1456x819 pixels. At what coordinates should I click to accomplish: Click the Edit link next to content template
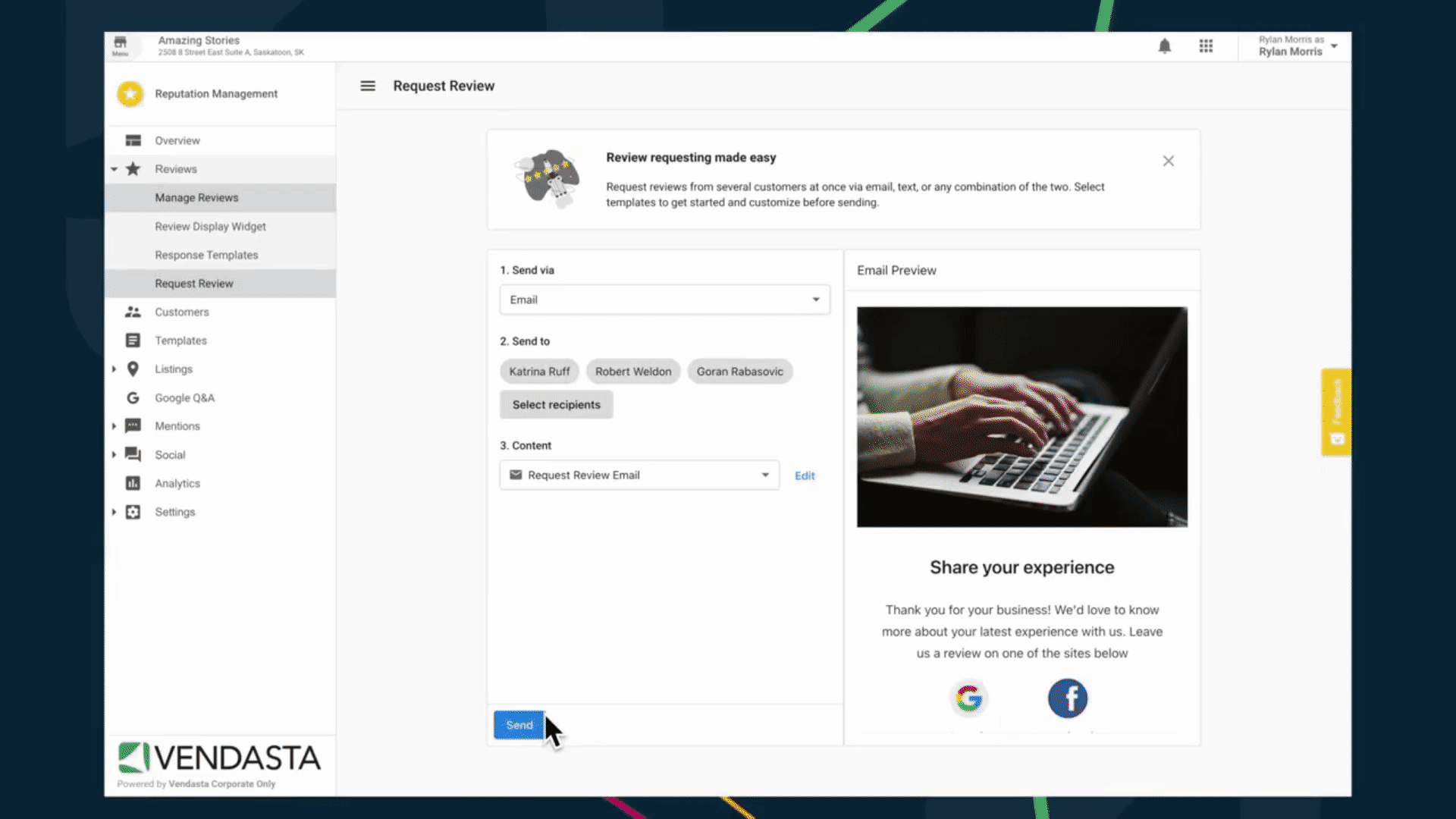[x=804, y=475]
